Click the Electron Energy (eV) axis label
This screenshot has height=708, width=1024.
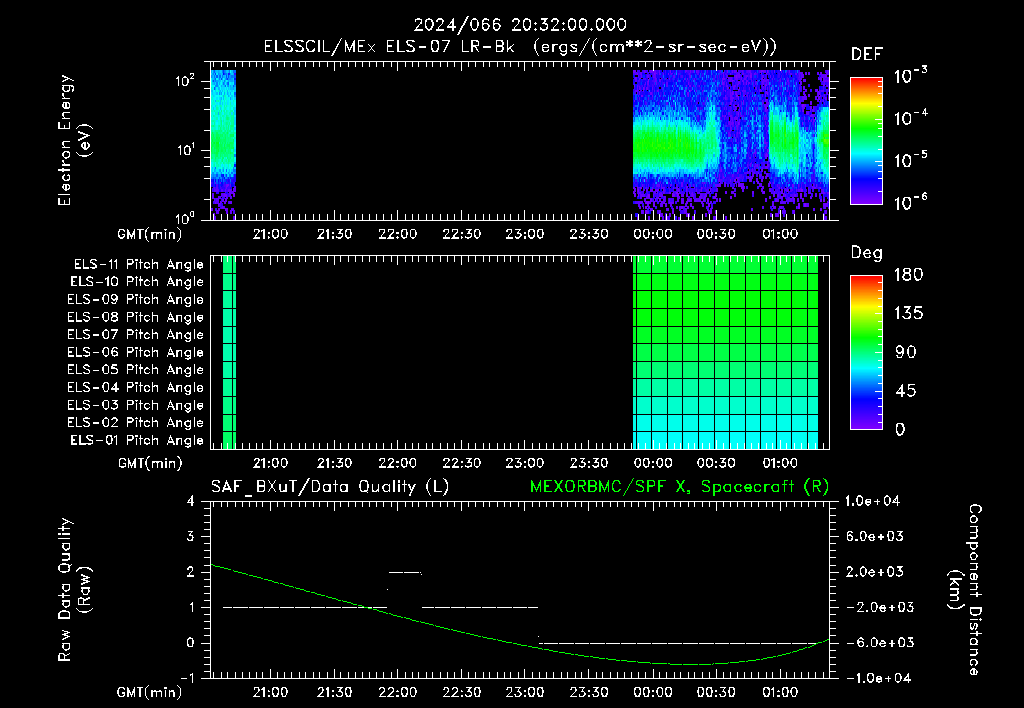[74, 140]
